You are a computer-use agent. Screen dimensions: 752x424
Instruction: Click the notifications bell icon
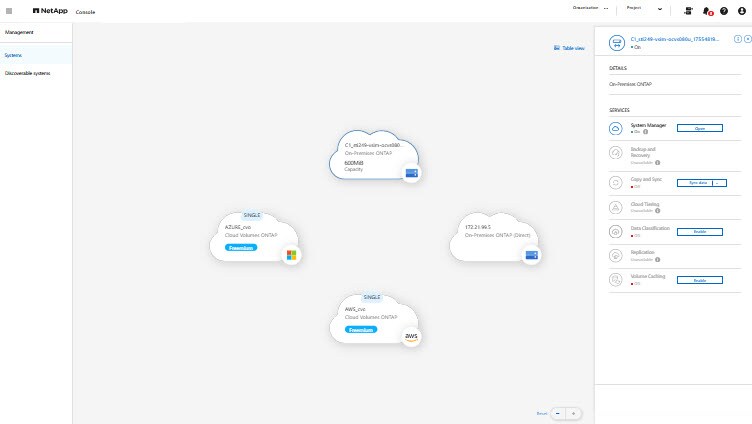708,11
